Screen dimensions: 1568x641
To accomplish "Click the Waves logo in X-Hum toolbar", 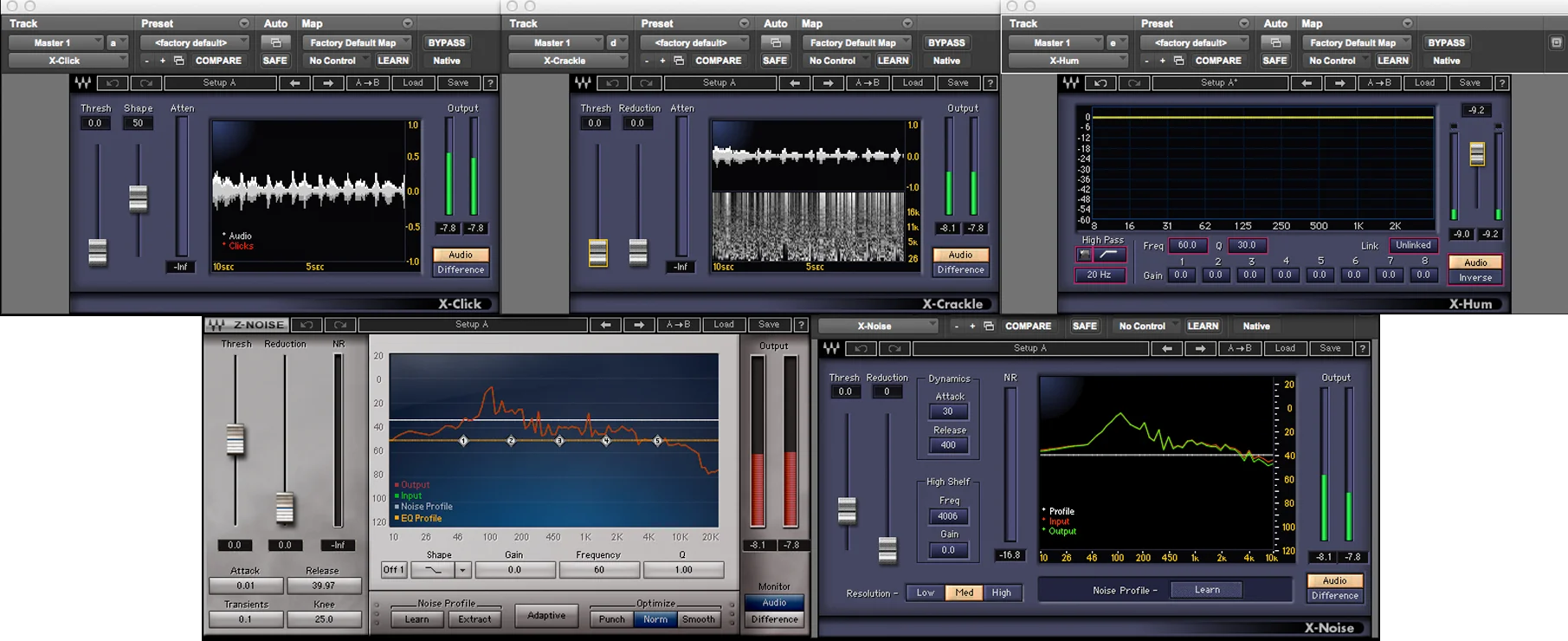I will click(x=1071, y=83).
